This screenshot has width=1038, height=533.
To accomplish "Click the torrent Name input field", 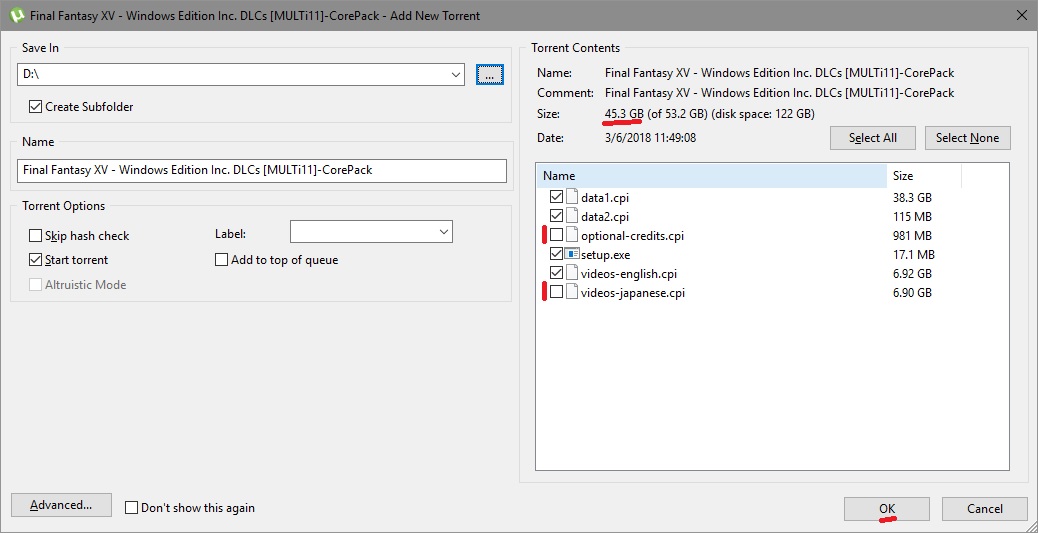I will click(261, 170).
